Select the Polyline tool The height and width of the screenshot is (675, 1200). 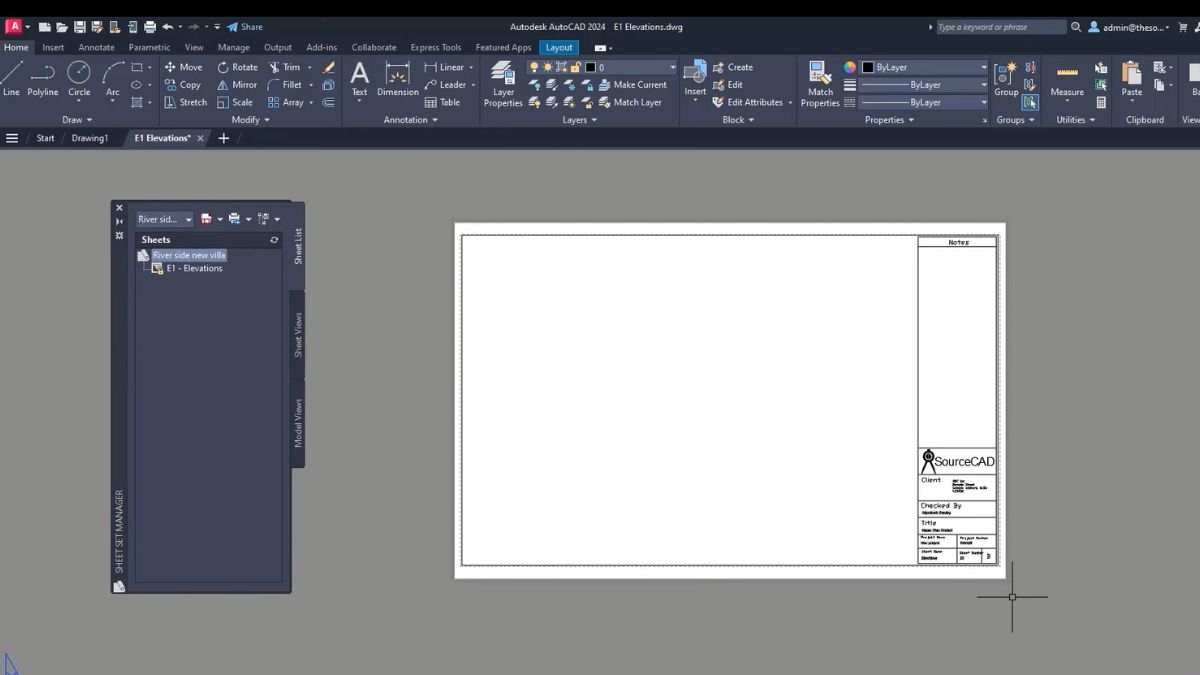(x=43, y=80)
